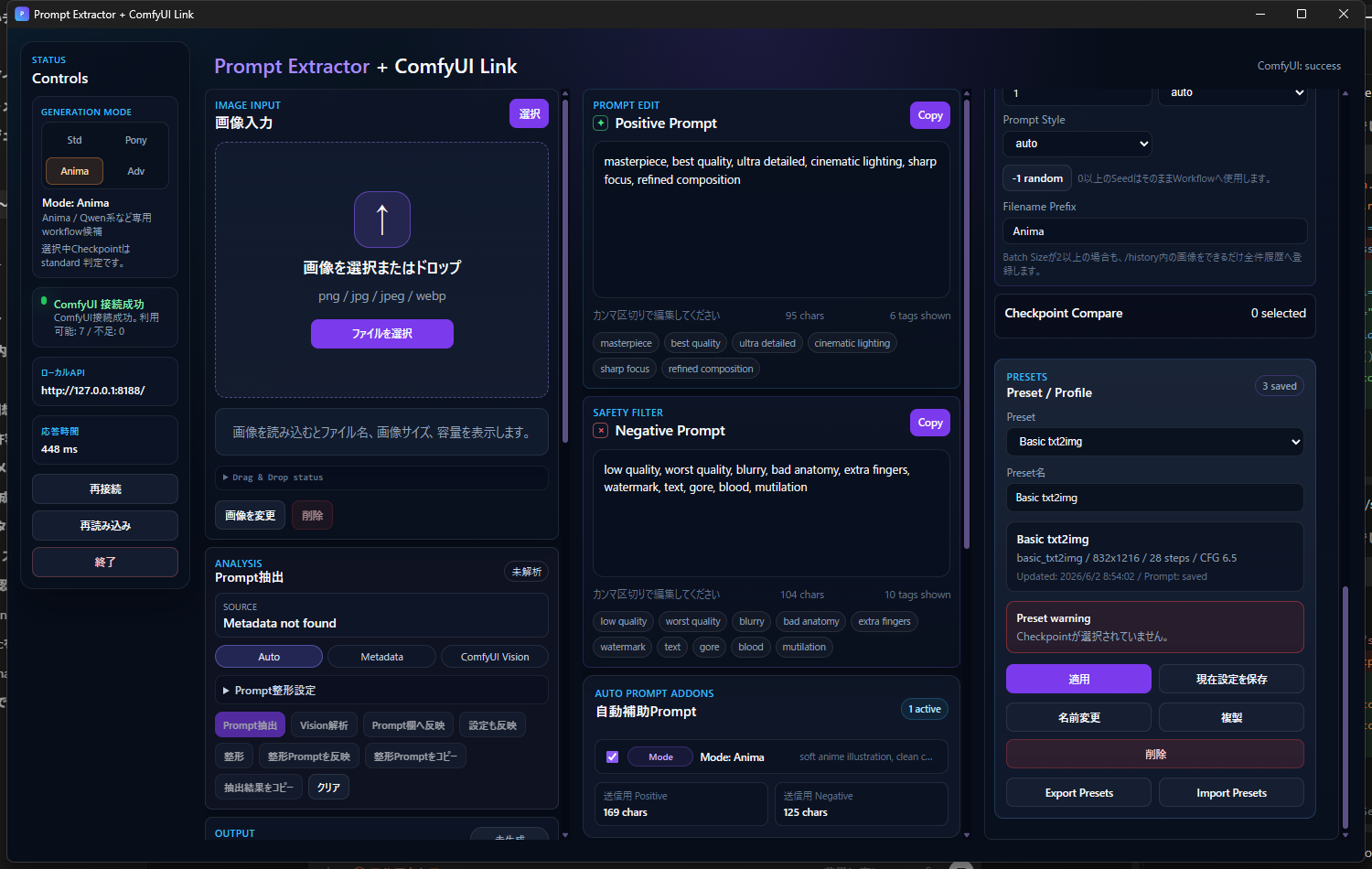Screen dimensions: 1372x869
Task: Click the mutilation tag chip
Action: [804, 647]
